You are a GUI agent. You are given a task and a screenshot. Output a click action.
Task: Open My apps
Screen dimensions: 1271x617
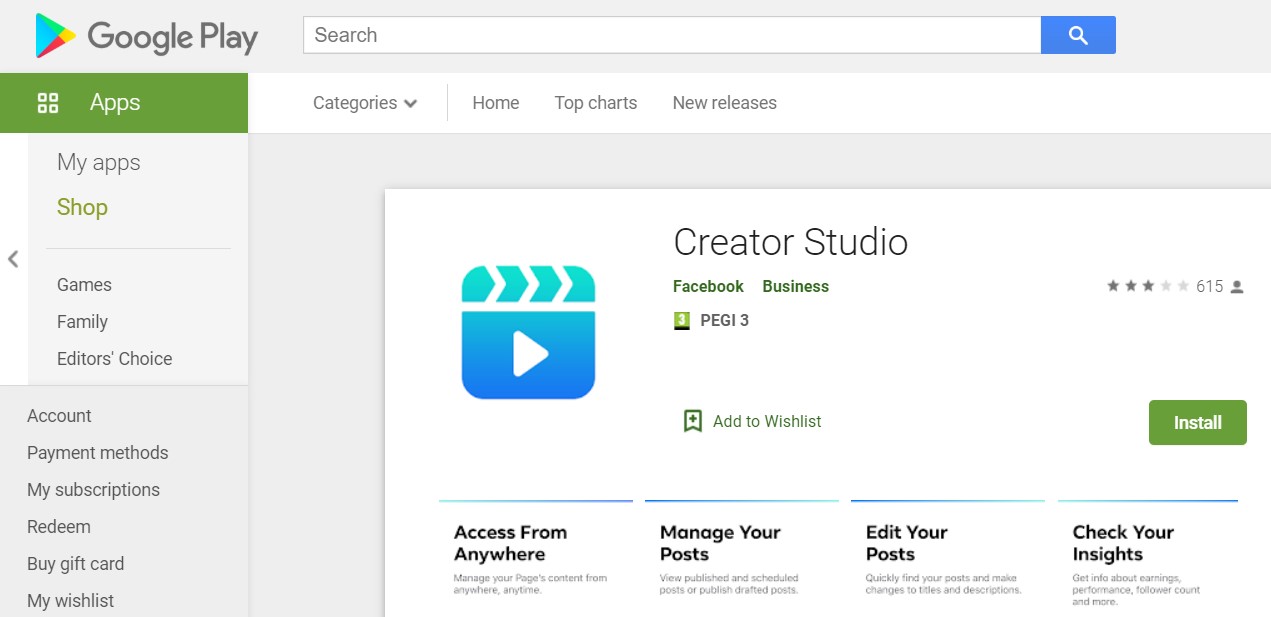pos(99,162)
